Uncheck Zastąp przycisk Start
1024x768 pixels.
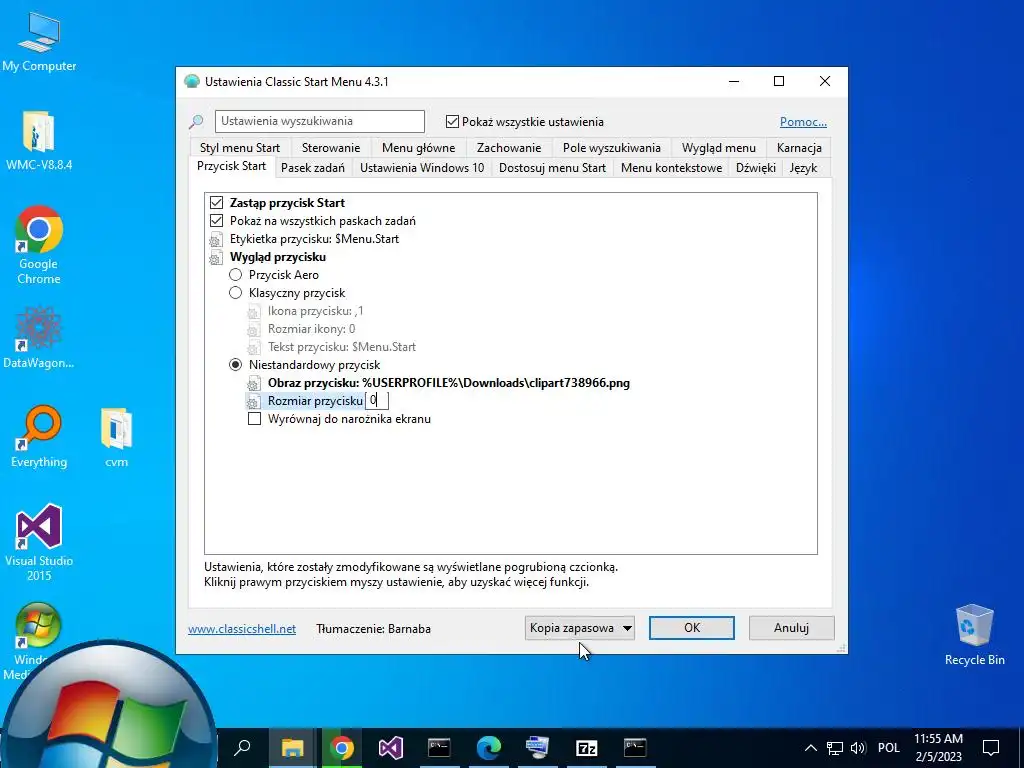pos(216,202)
